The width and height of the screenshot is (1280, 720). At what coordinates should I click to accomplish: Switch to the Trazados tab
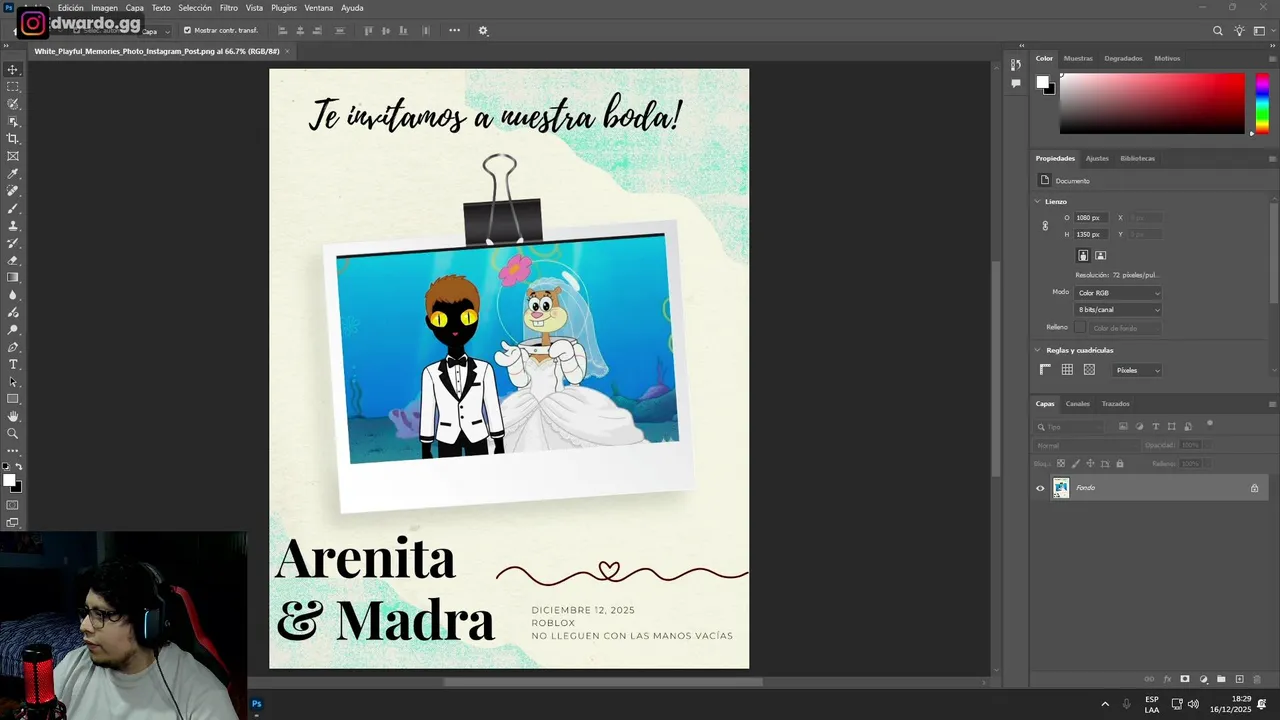(x=1115, y=404)
